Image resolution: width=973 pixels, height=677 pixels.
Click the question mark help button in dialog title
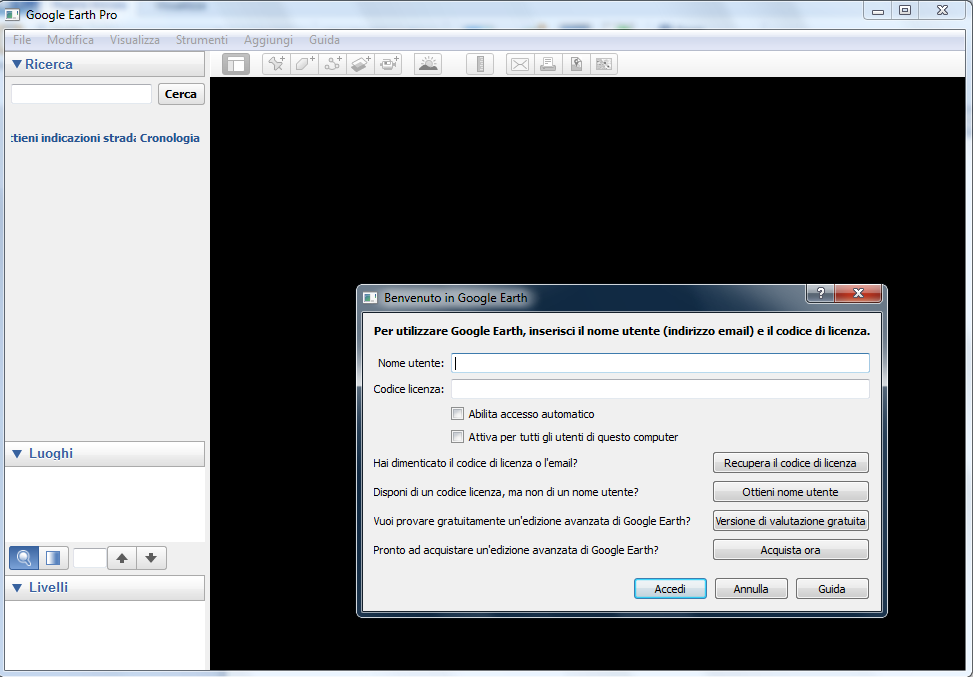click(x=820, y=293)
